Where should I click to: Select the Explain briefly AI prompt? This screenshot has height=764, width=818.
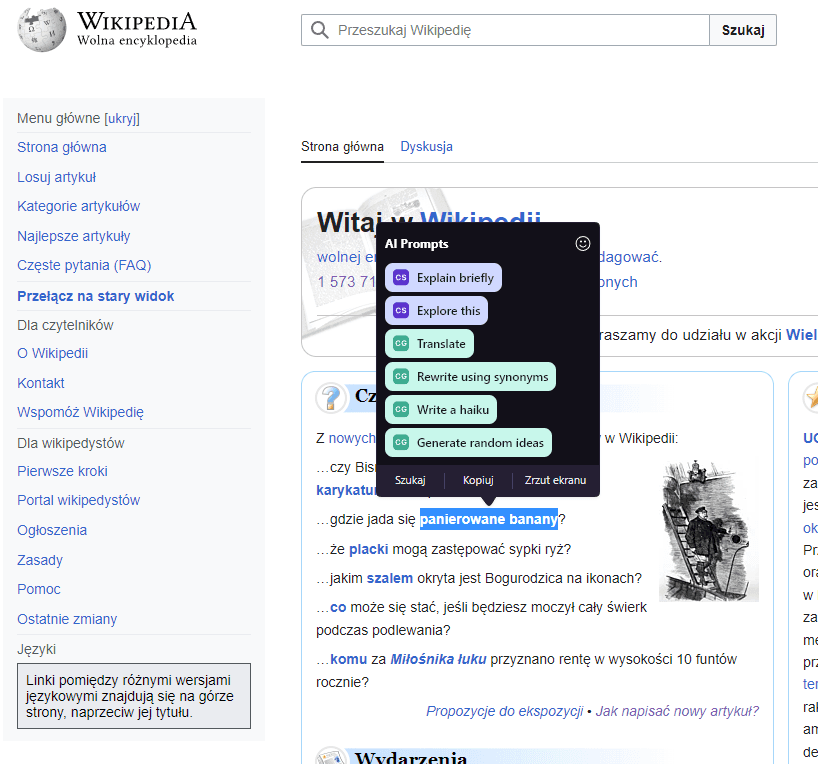(444, 277)
